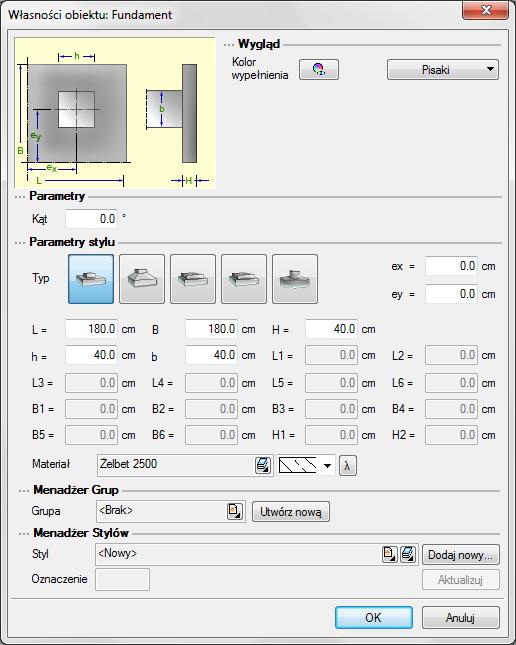Image resolution: width=516 pixels, height=645 pixels.
Task: Click style library icon next to Dodaj nowy
Action: [x=408, y=554]
